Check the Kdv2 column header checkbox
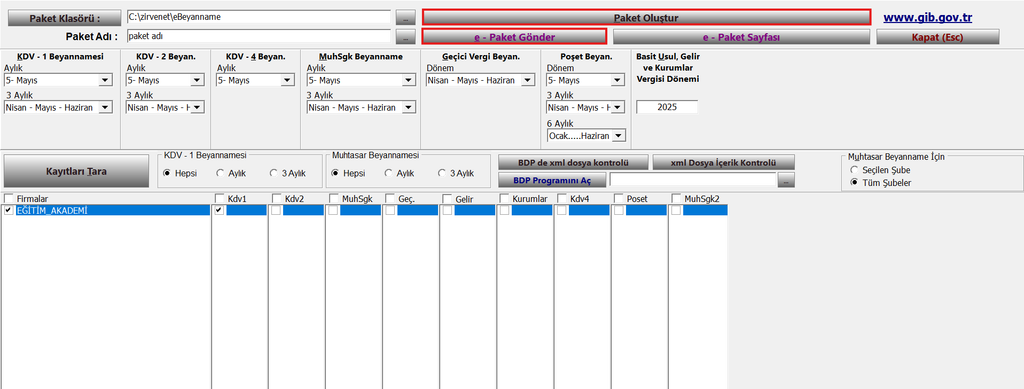1024x389 pixels. click(276, 198)
